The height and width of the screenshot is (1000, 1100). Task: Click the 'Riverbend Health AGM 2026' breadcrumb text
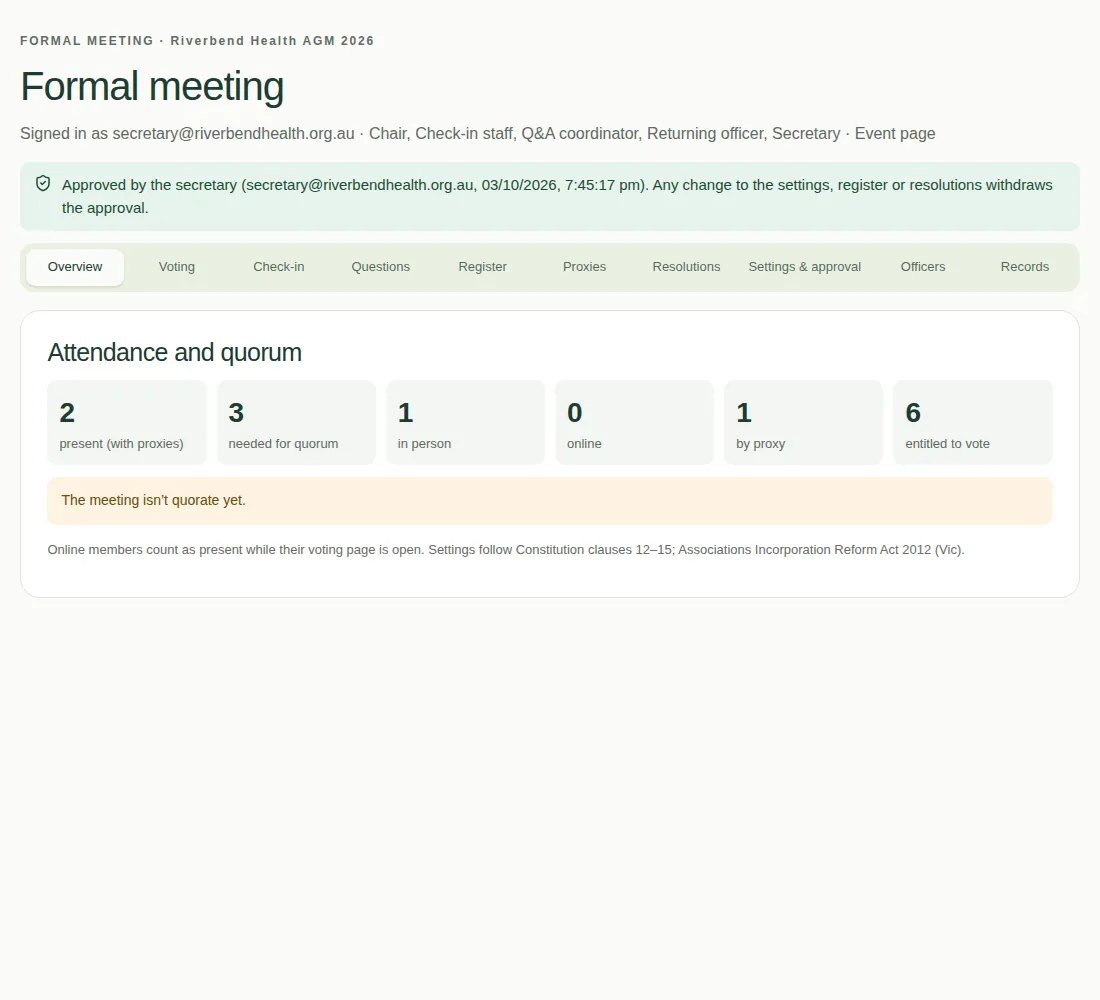pos(272,41)
